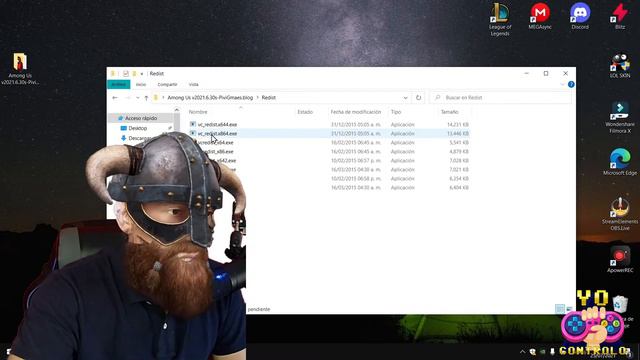Screen dimensions: 640x360
Task: Open the MEGAsync desktop shortcut
Action: click(540, 16)
